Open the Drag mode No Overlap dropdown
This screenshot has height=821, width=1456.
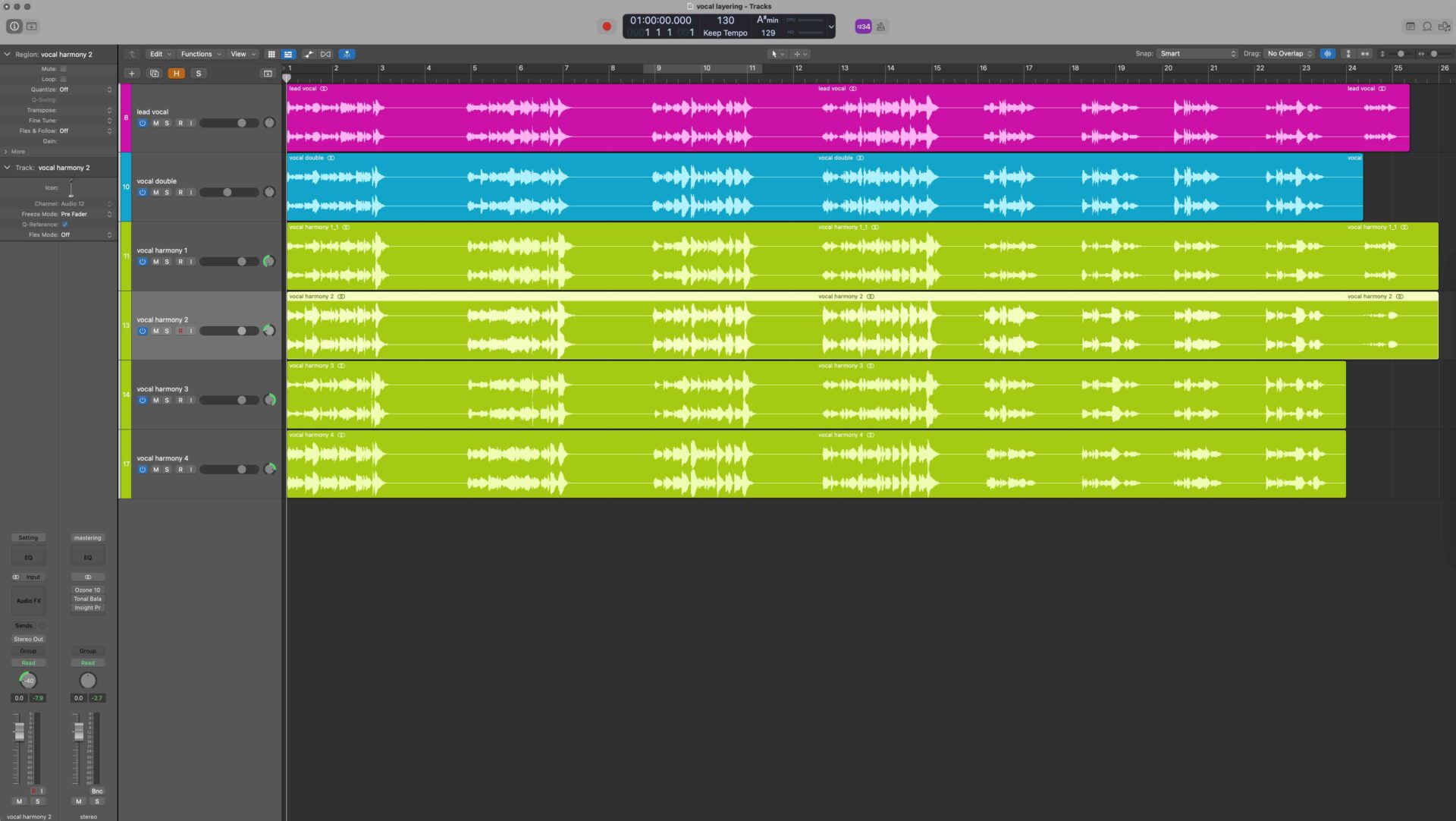click(1288, 54)
